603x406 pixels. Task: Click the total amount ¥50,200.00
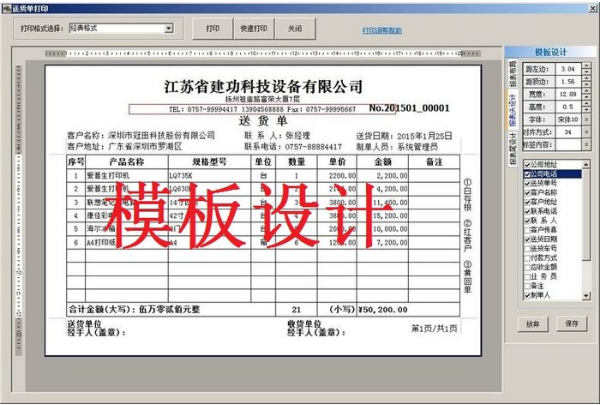coord(383,309)
